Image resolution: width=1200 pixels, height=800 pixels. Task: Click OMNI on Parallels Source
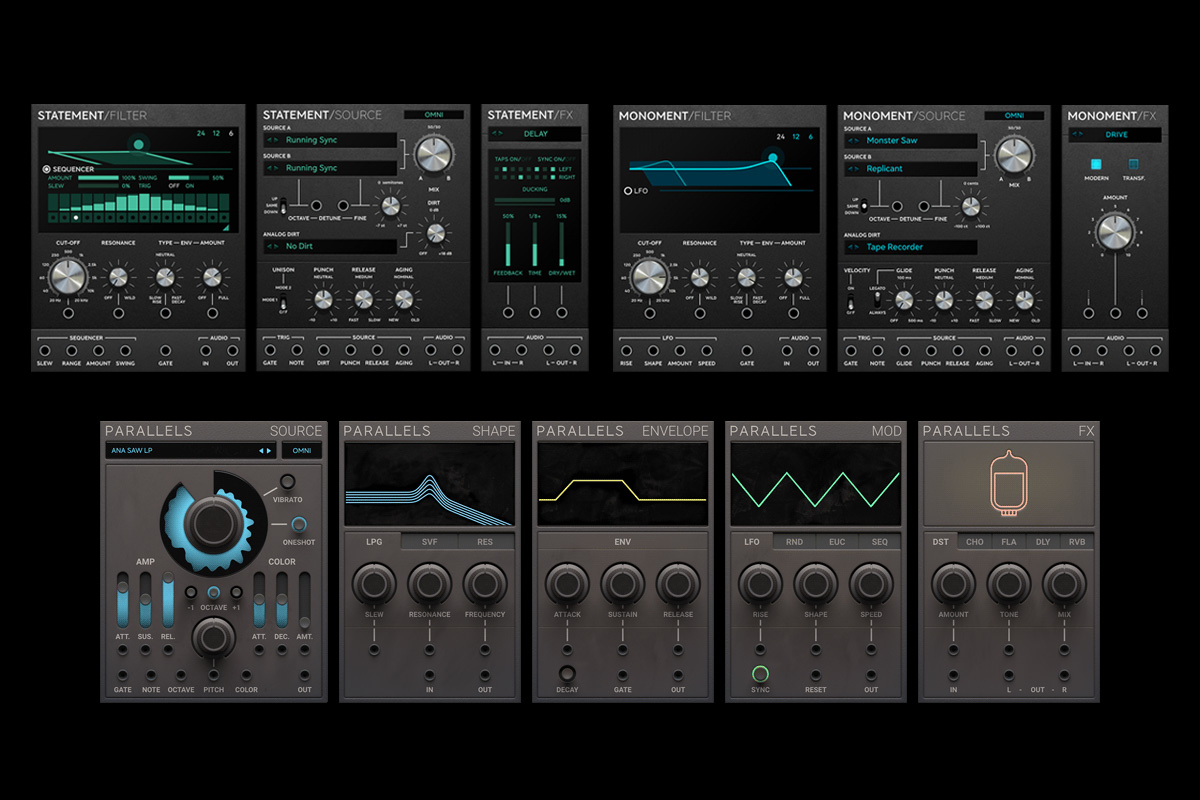(x=302, y=451)
